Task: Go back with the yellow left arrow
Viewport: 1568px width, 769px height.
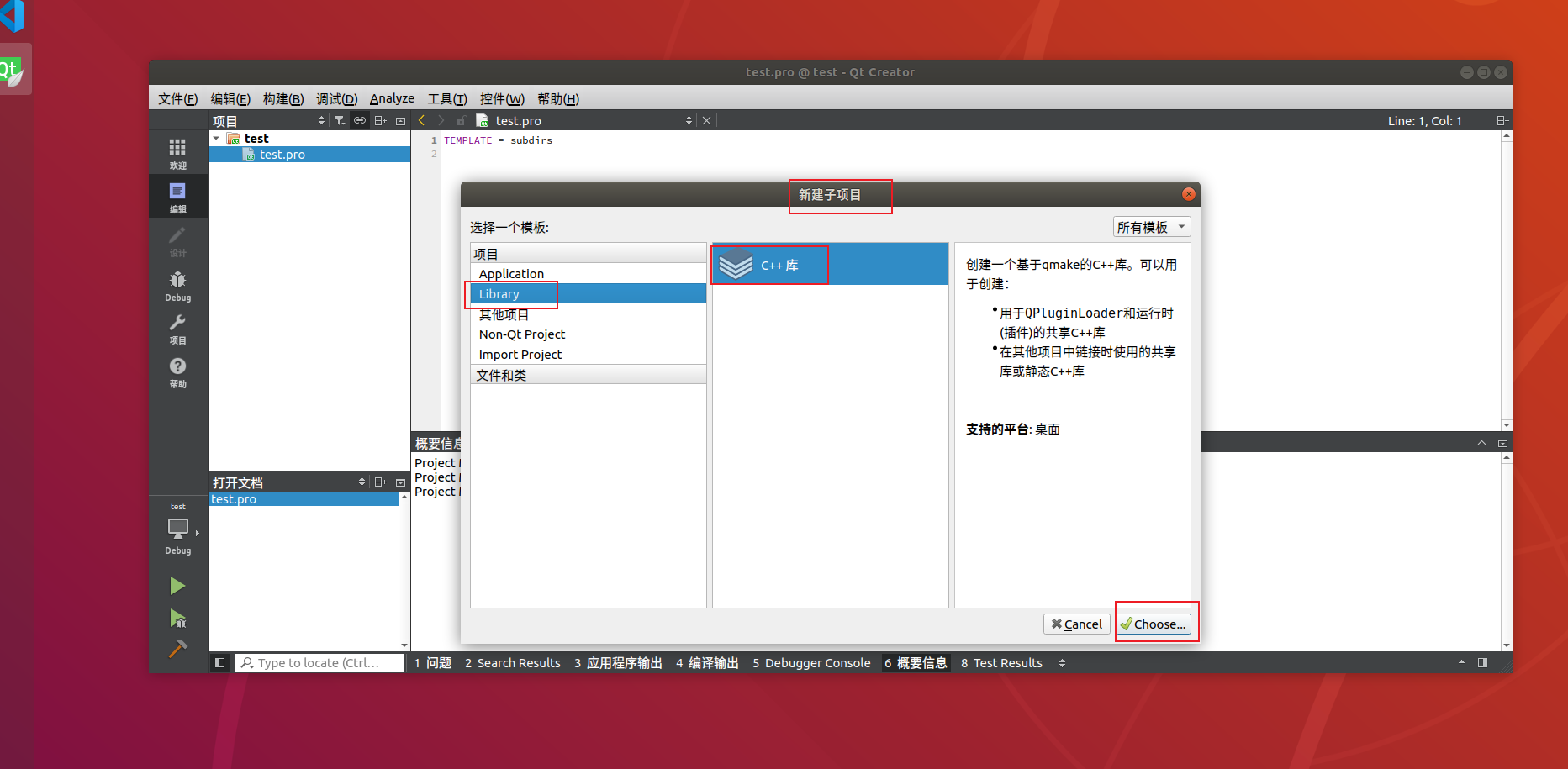Action: click(x=421, y=120)
